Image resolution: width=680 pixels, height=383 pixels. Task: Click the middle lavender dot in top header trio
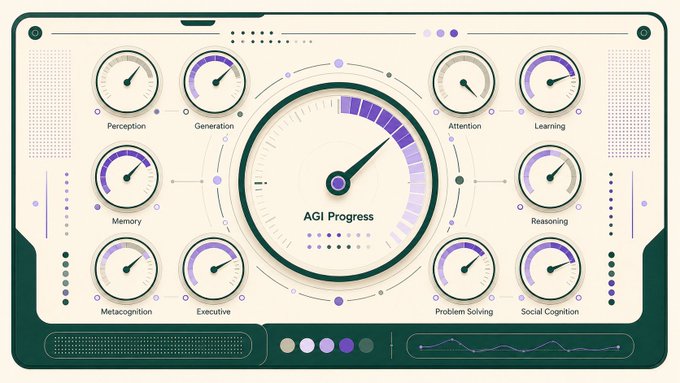(x=440, y=33)
